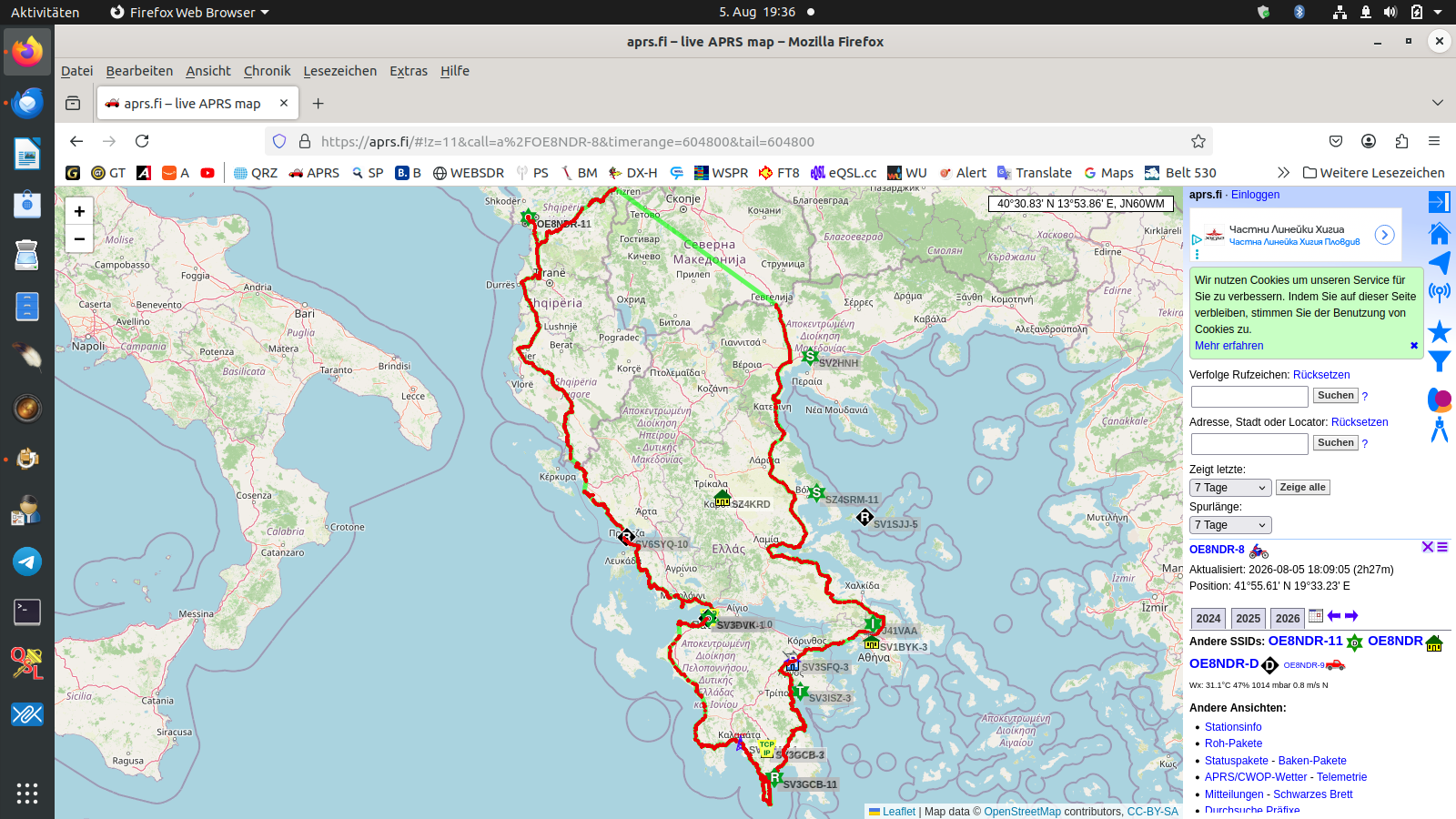Image resolution: width=1456 pixels, height=819 pixels.
Task: Open the purple hamburger menu for OE8NDR-8
Action: pyautogui.click(x=1442, y=547)
